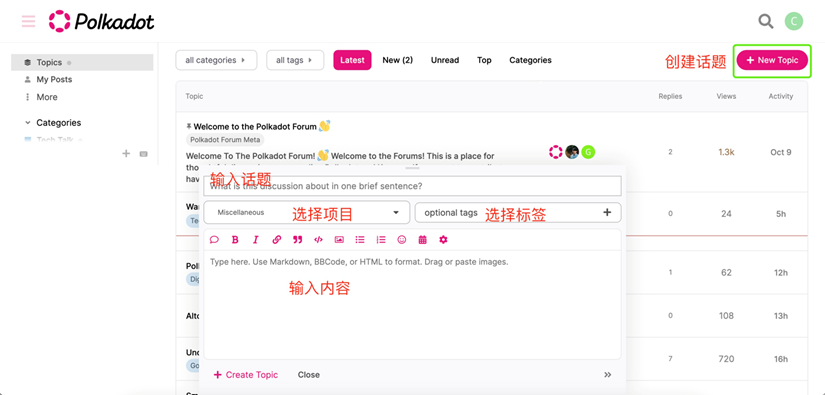825x395 pixels.
Task: Click the Polkadot logo
Action: click(x=102, y=21)
